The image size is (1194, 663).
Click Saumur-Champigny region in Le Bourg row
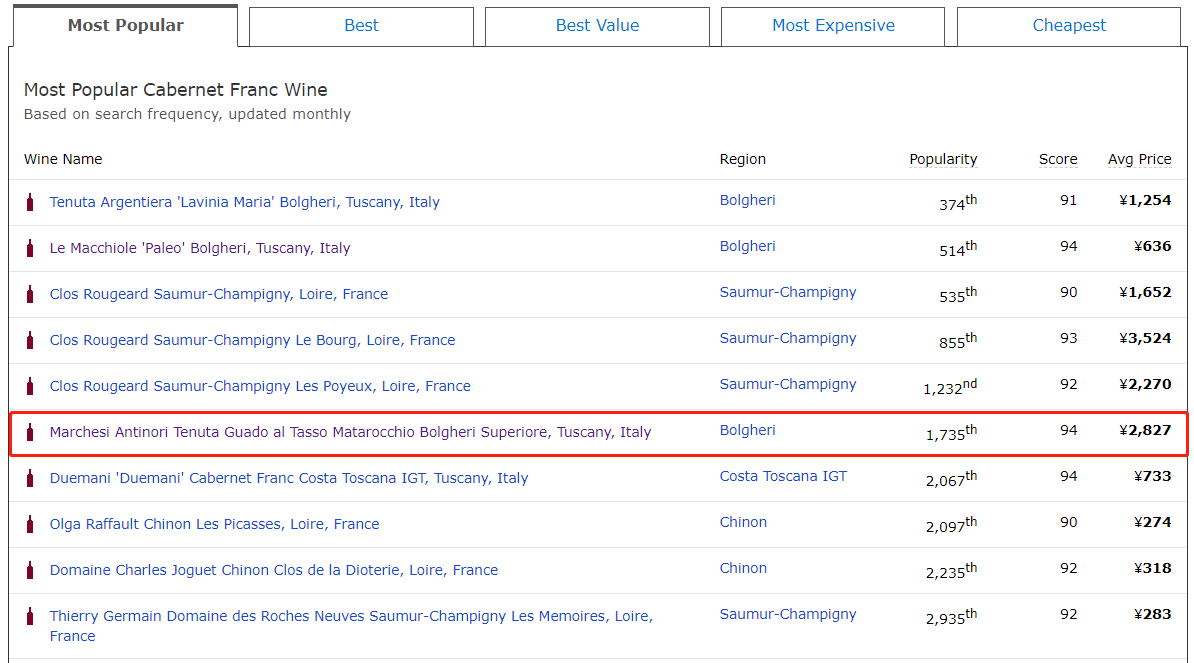(787, 338)
